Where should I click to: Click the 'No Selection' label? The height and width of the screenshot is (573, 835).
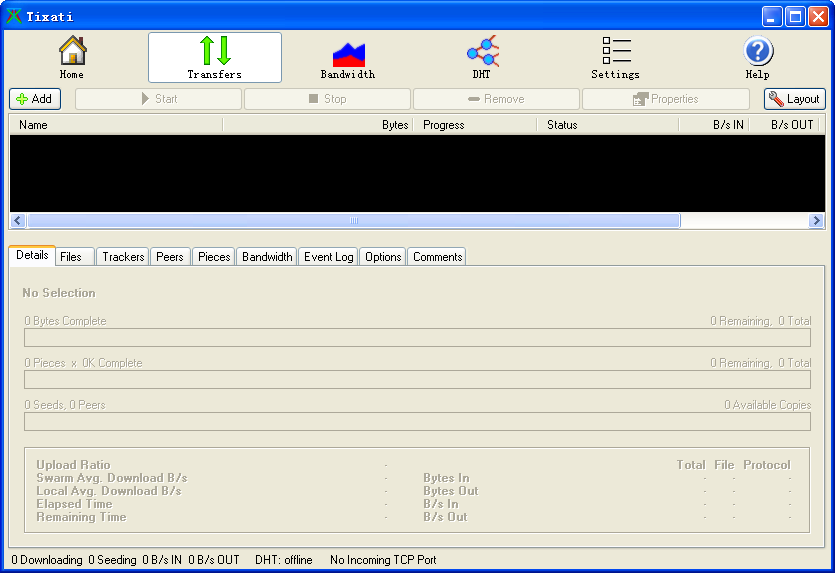coord(59,293)
